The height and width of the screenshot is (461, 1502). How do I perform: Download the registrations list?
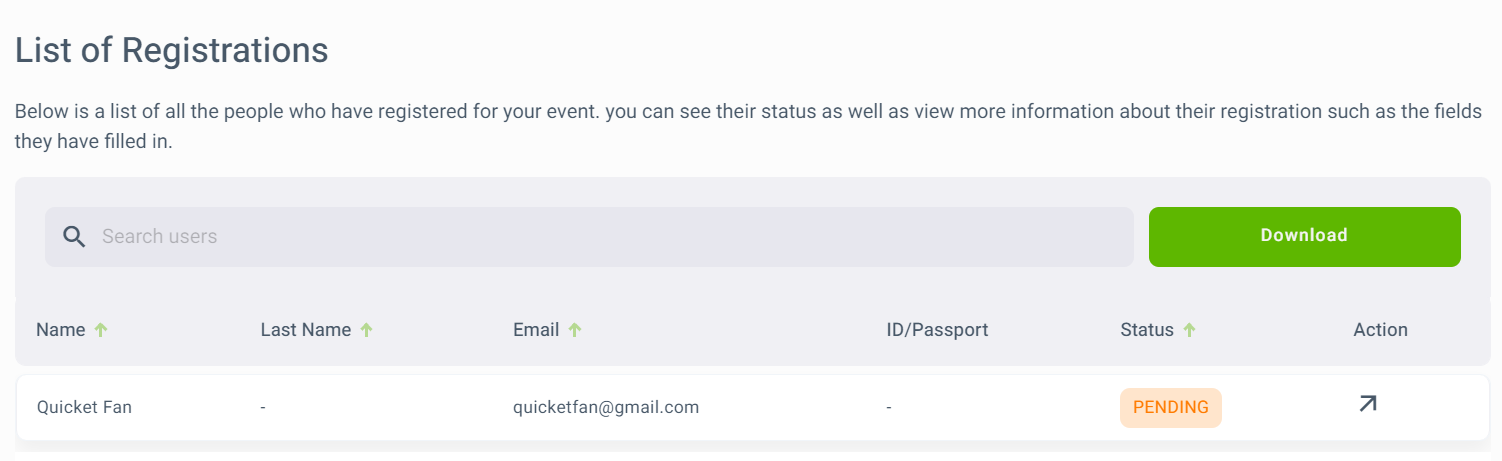click(x=1304, y=237)
